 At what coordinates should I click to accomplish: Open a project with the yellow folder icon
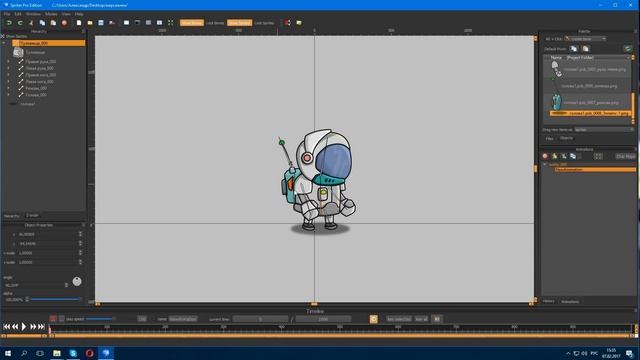tap(90, 23)
